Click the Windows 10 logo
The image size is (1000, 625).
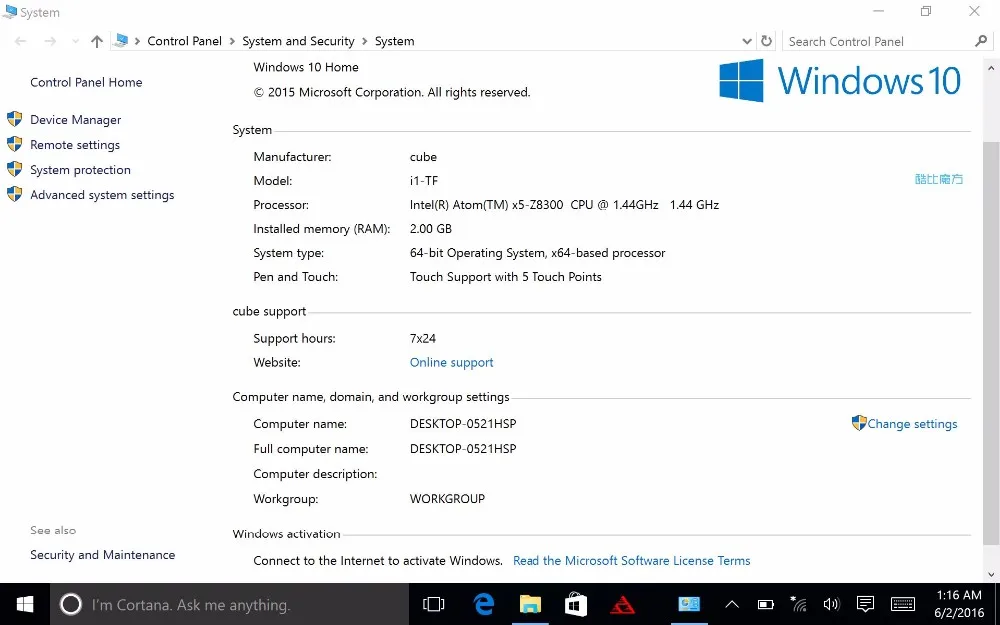pos(840,80)
